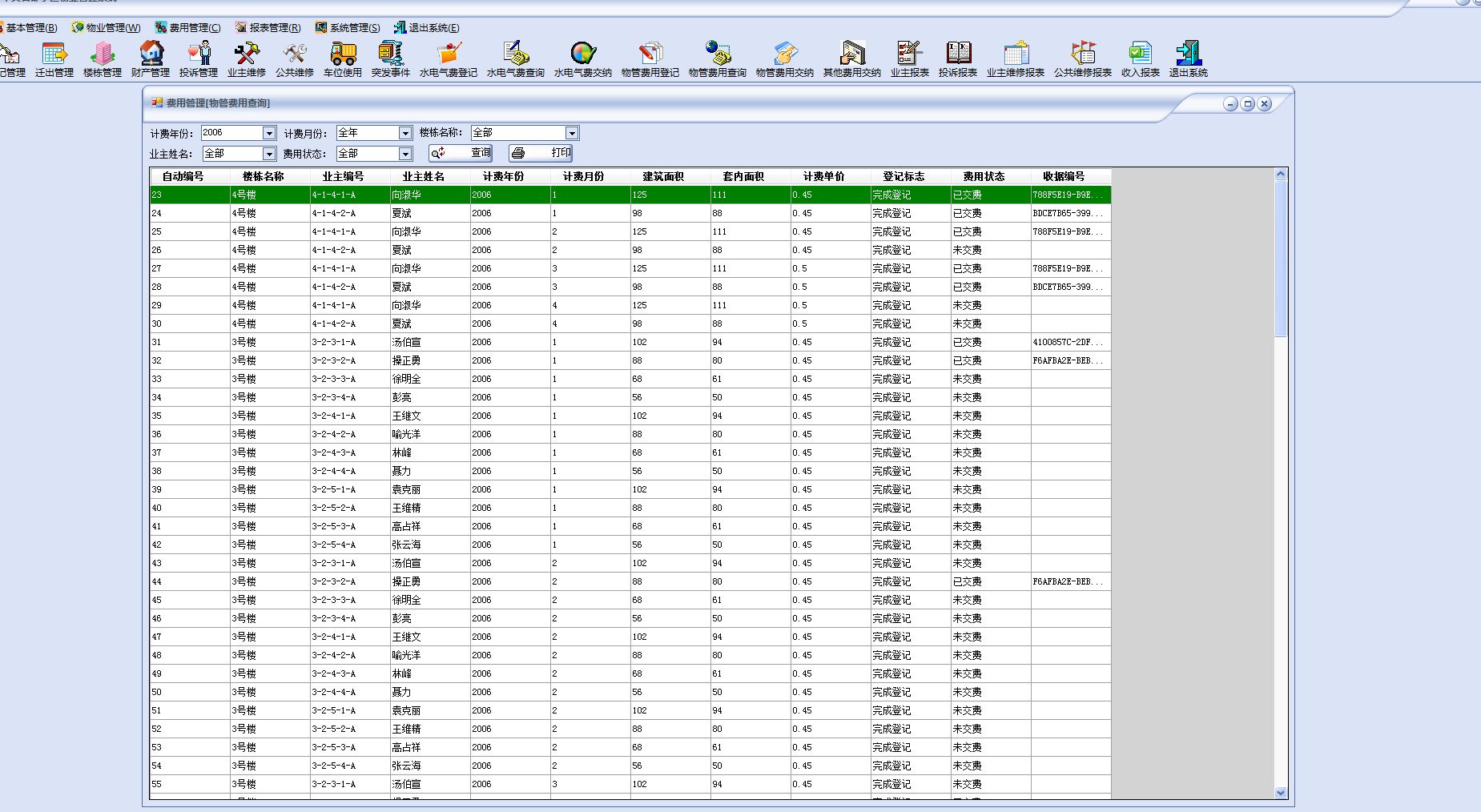Open 突发事件 emergency events icon

pos(391,59)
